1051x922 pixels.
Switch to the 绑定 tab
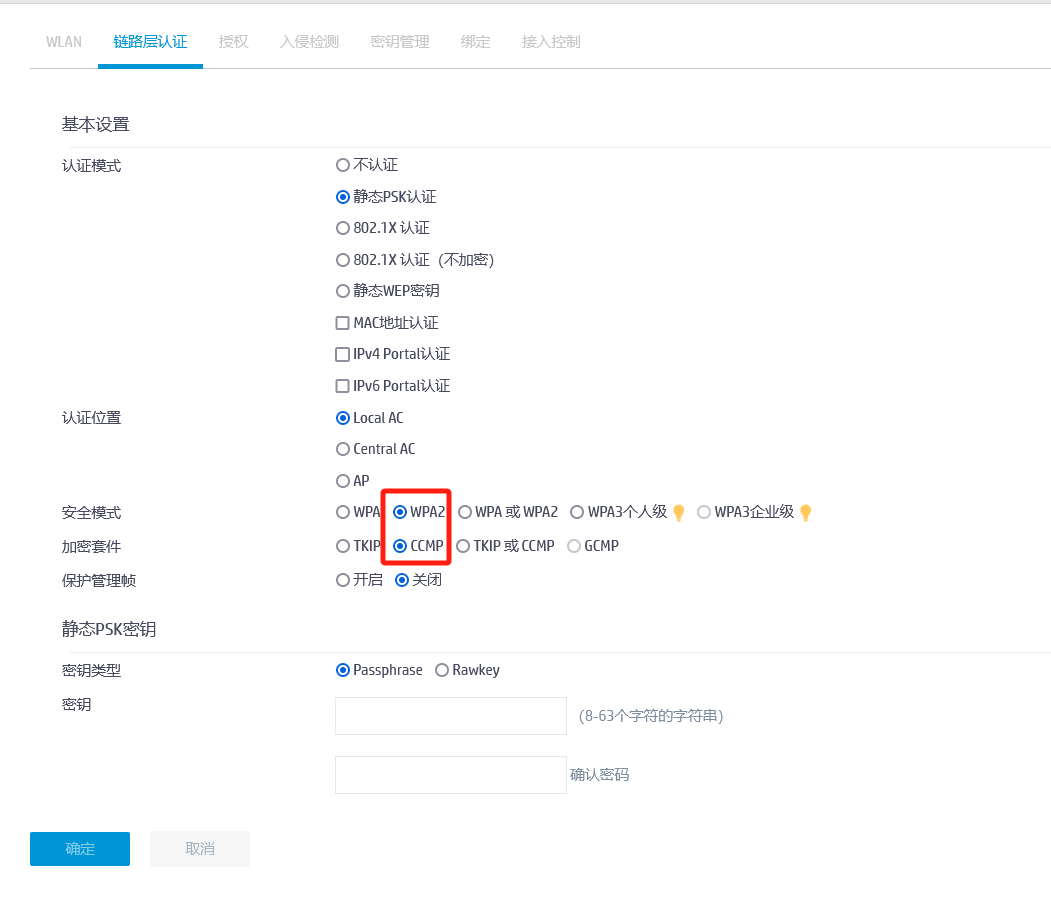tap(475, 42)
